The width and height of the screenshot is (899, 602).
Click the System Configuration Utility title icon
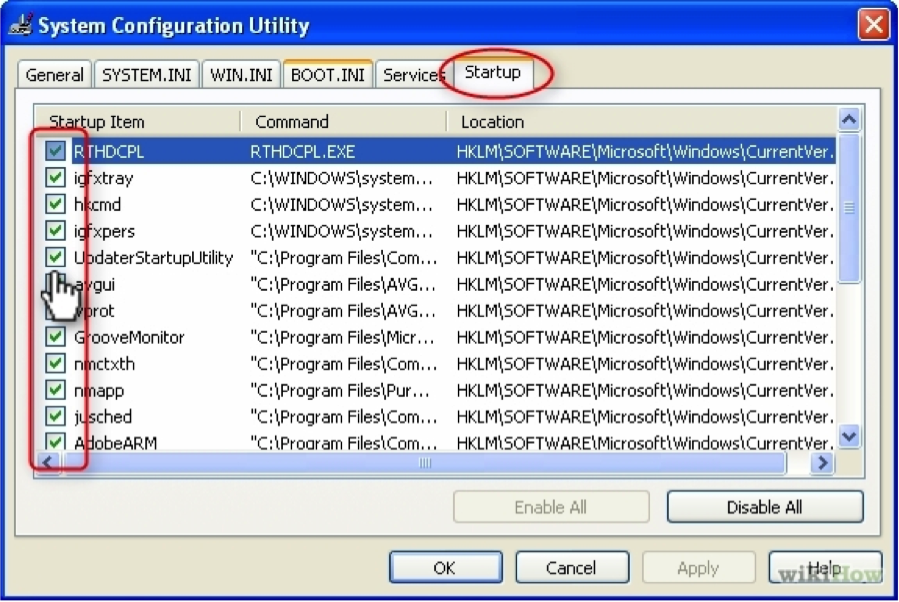(x=21, y=25)
